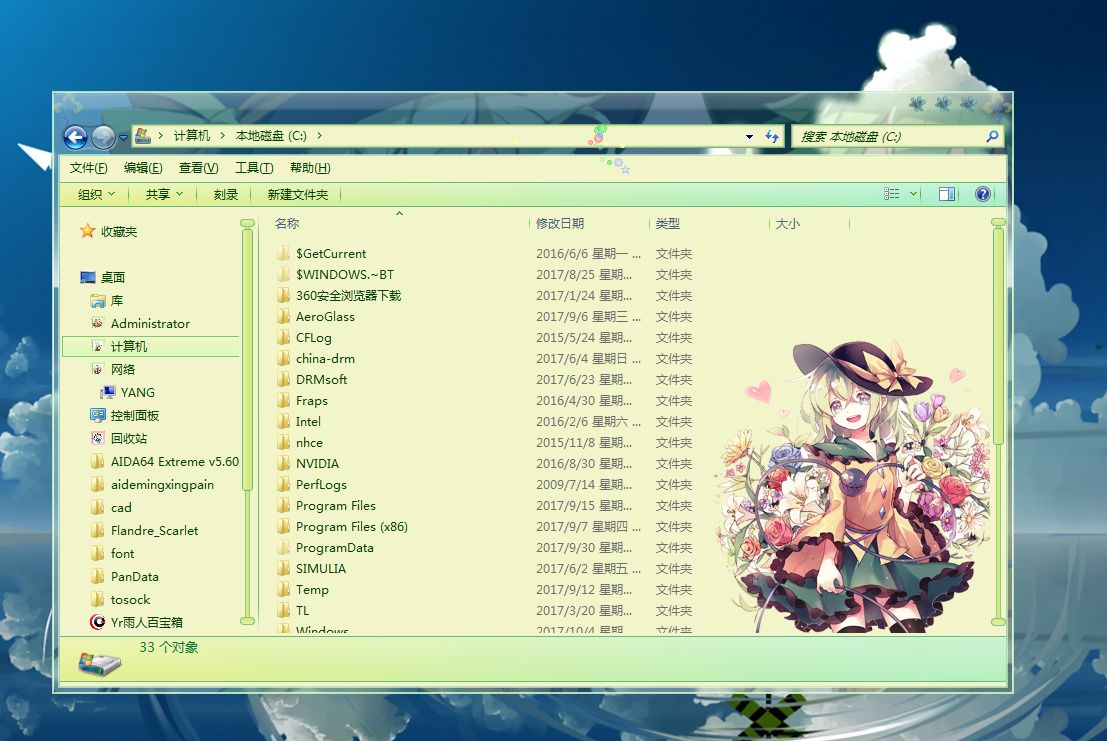Change the view using the view mode icon
This screenshot has width=1107, height=741.
point(892,193)
